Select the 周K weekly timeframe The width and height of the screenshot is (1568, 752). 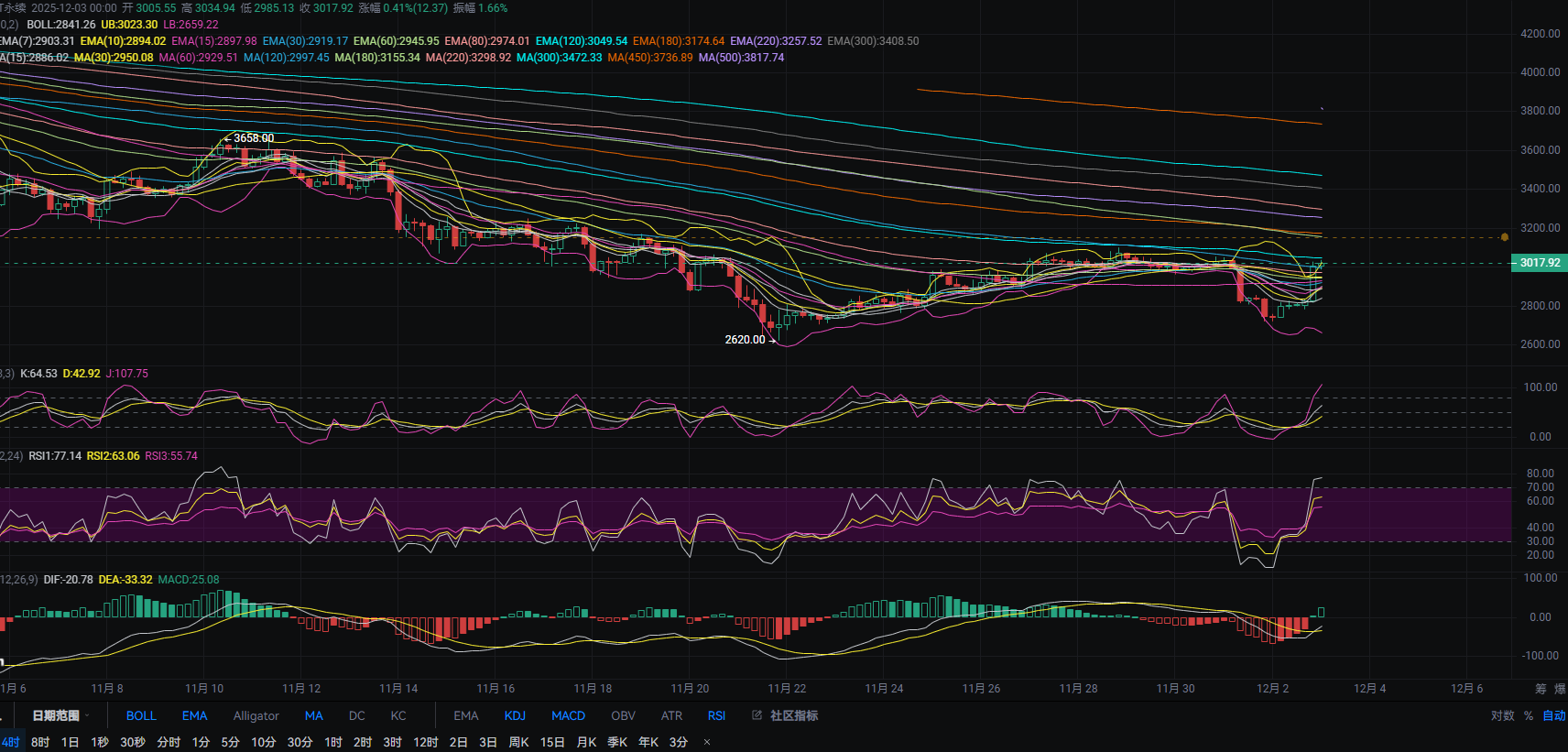tap(518, 742)
